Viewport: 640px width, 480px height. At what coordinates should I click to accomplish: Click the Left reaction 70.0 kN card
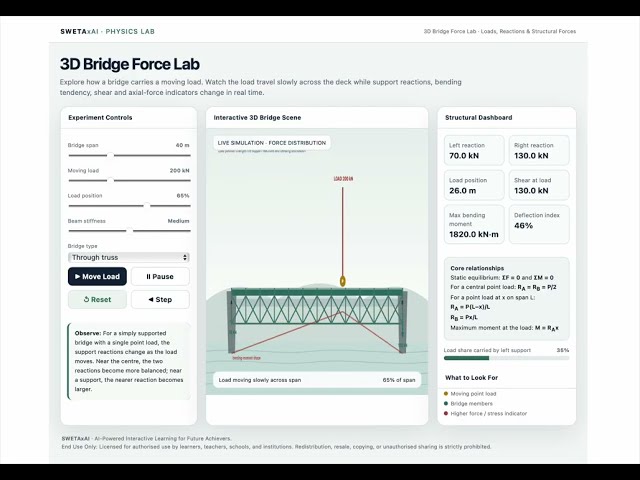474,151
